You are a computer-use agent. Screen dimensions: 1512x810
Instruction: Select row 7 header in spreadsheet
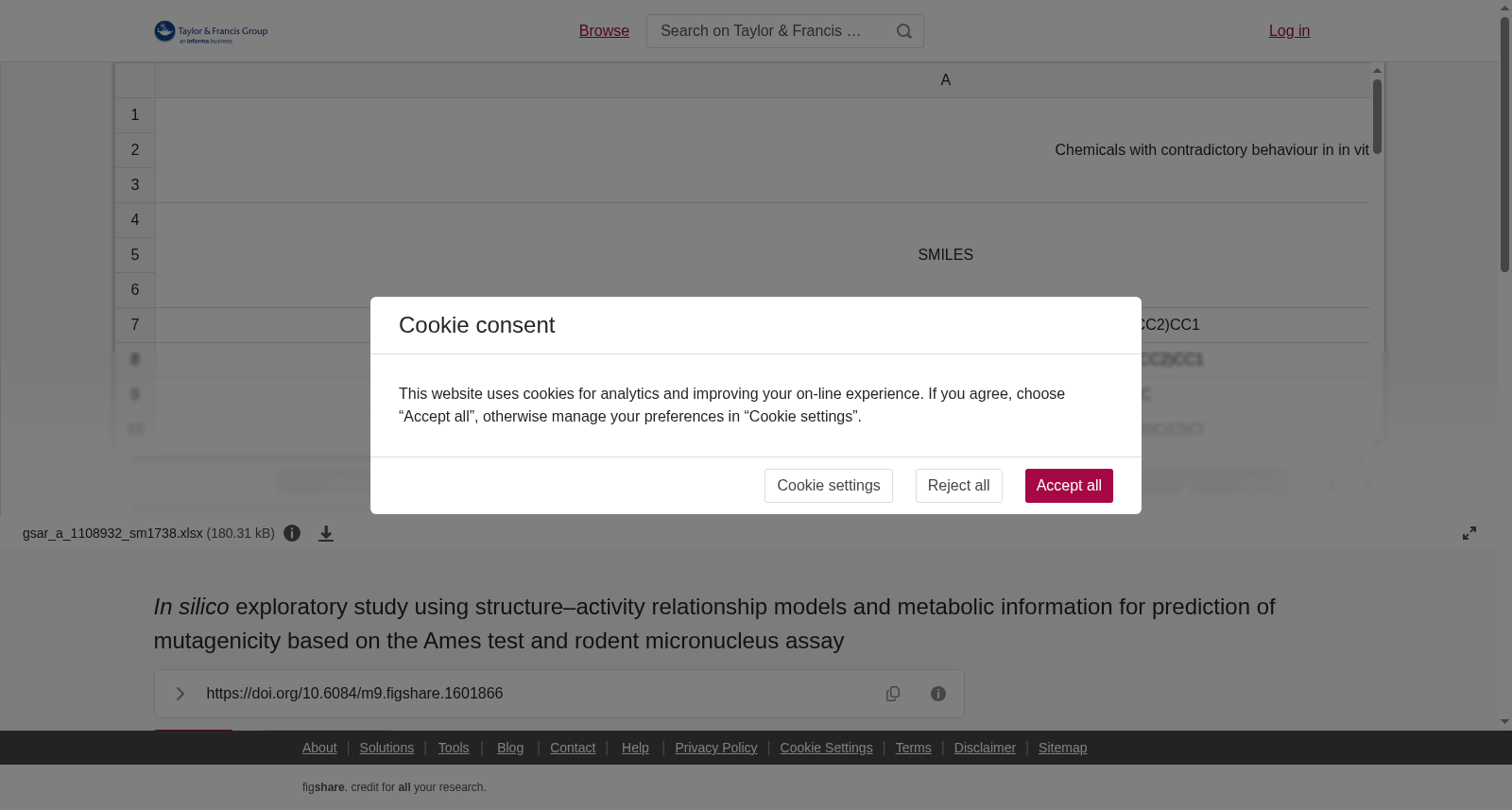135,325
